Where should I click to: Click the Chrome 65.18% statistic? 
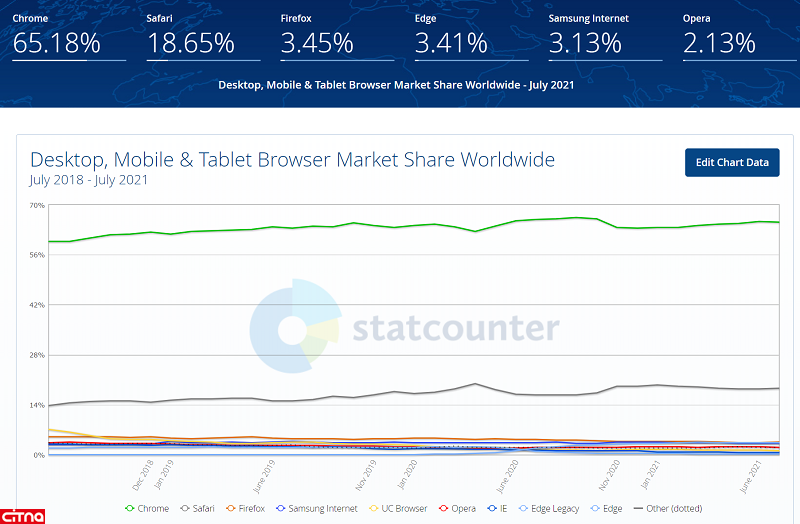pyautogui.click(x=56, y=43)
